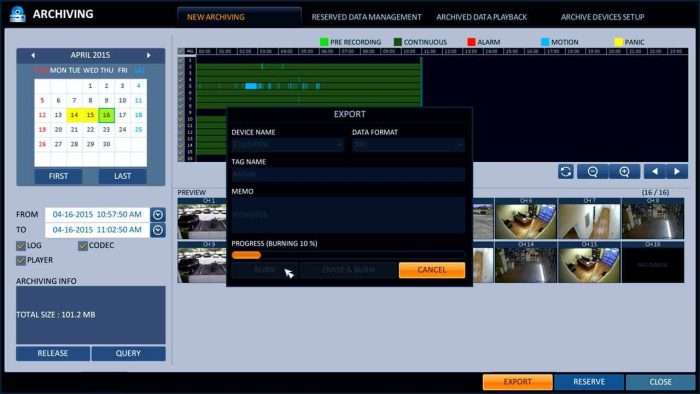Zoom out the timeline
Screen dimensions: 700x394
[592, 172]
